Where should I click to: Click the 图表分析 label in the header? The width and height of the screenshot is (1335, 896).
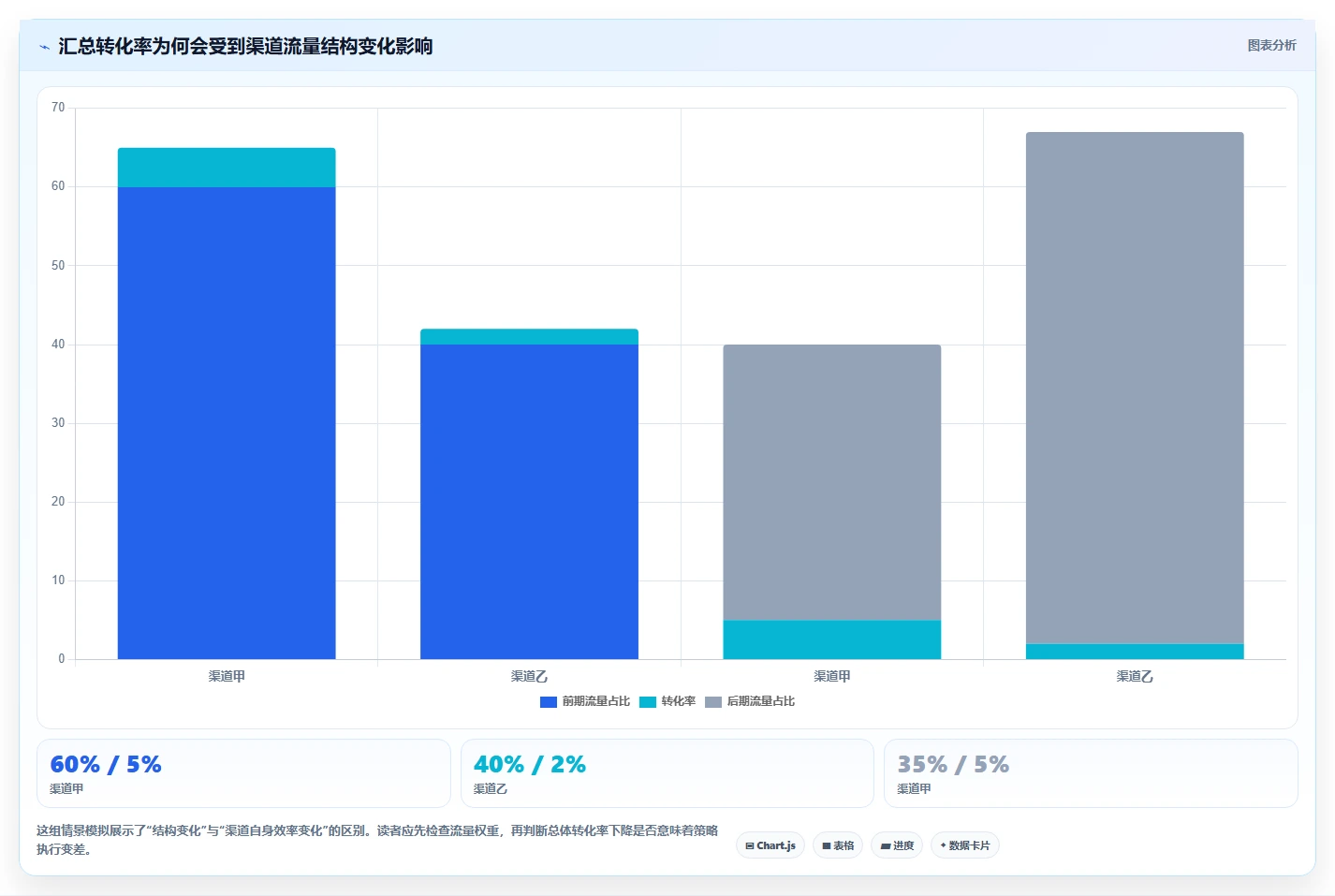click(1271, 45)
